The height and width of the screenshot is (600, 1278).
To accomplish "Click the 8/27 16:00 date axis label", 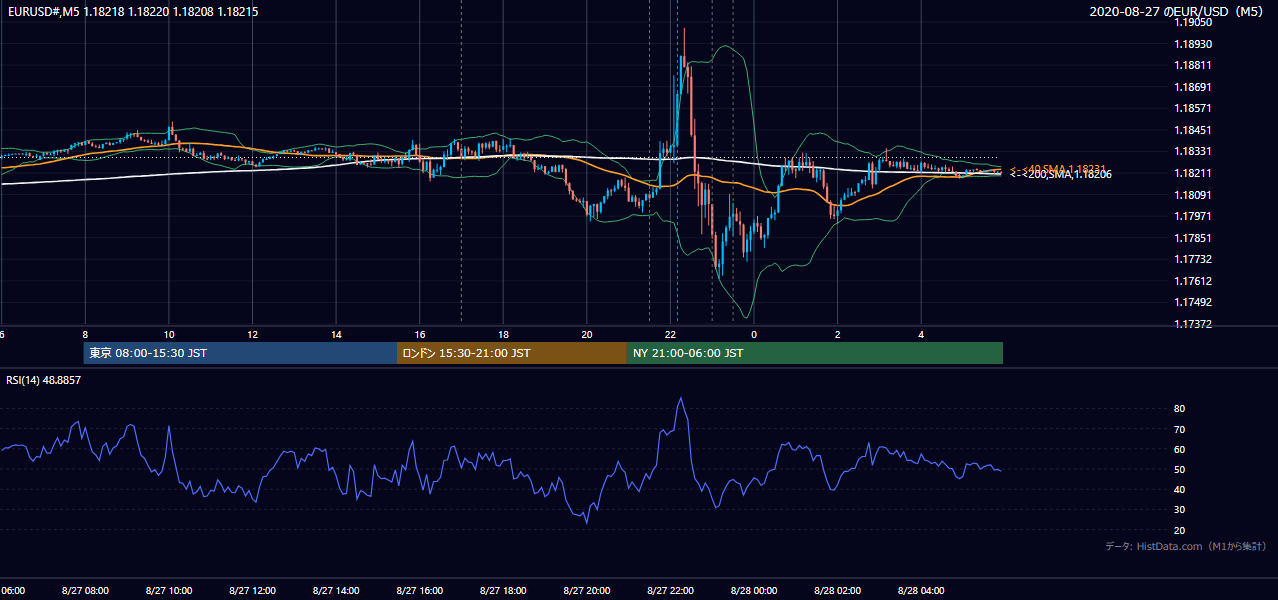I will point(419,591).
